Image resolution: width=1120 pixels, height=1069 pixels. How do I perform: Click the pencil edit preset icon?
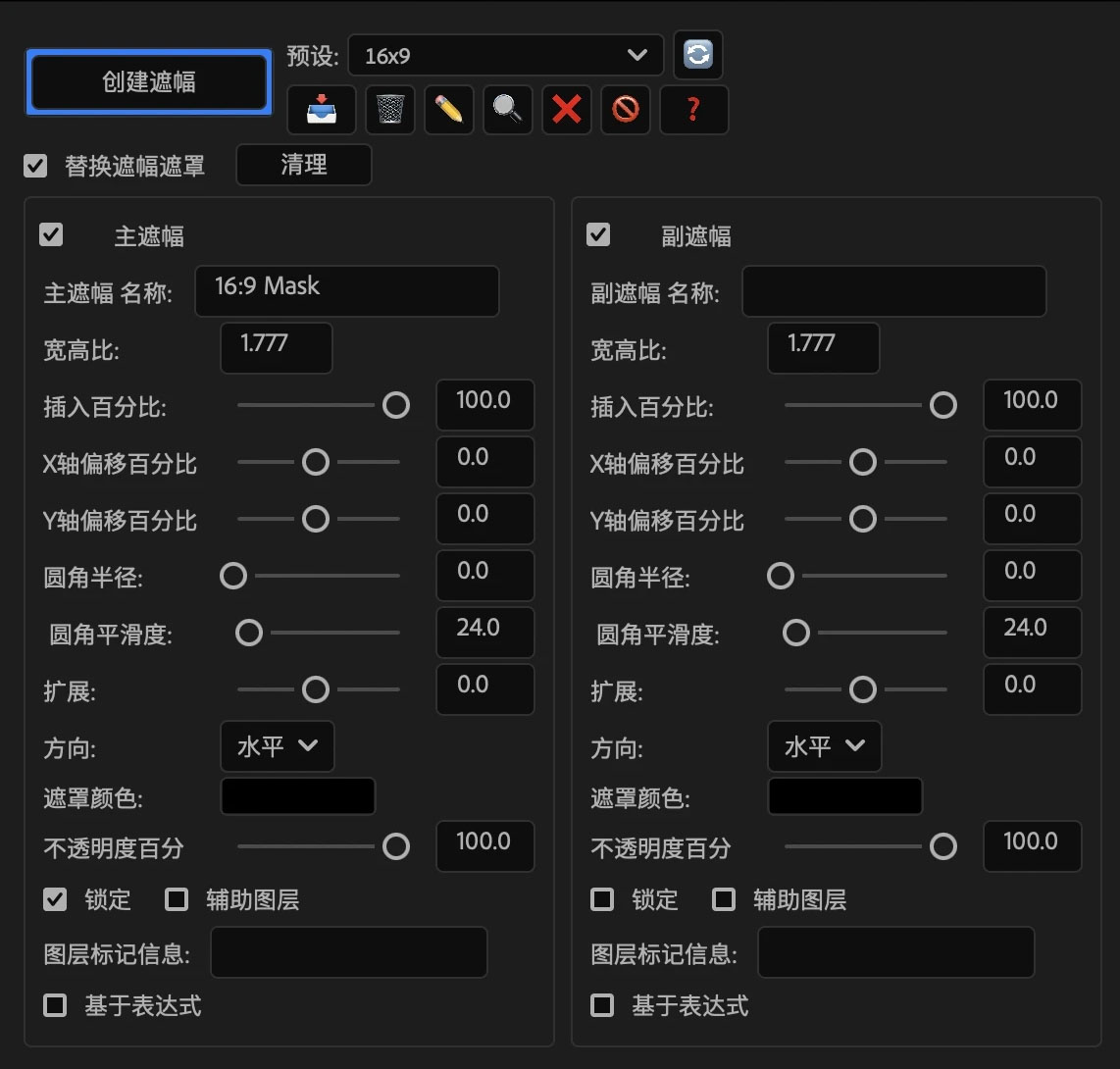coord(448,109)
